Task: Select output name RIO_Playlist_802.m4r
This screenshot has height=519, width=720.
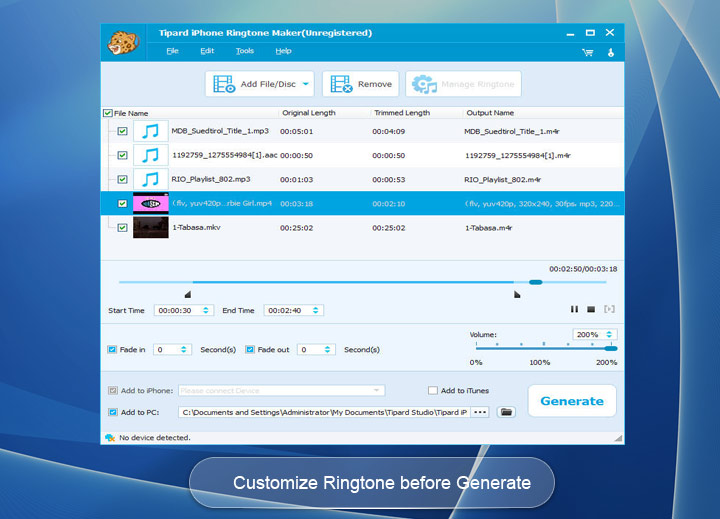Action: [502, 180]
